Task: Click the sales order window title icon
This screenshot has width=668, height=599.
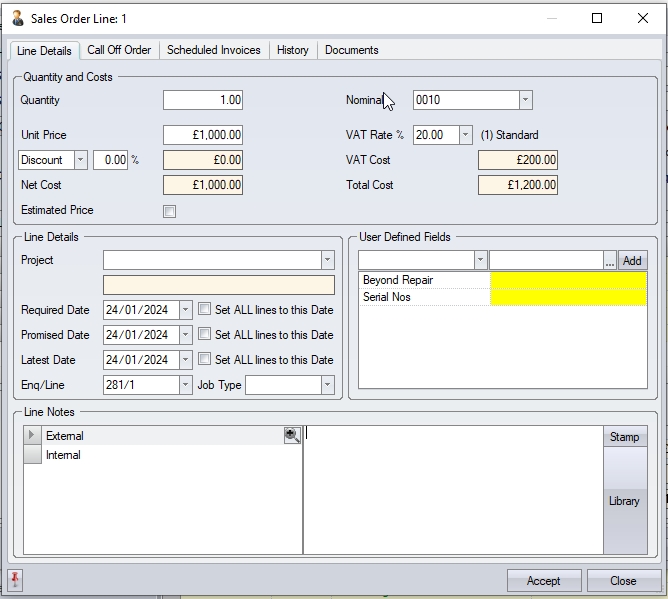Action: [17, 18]
